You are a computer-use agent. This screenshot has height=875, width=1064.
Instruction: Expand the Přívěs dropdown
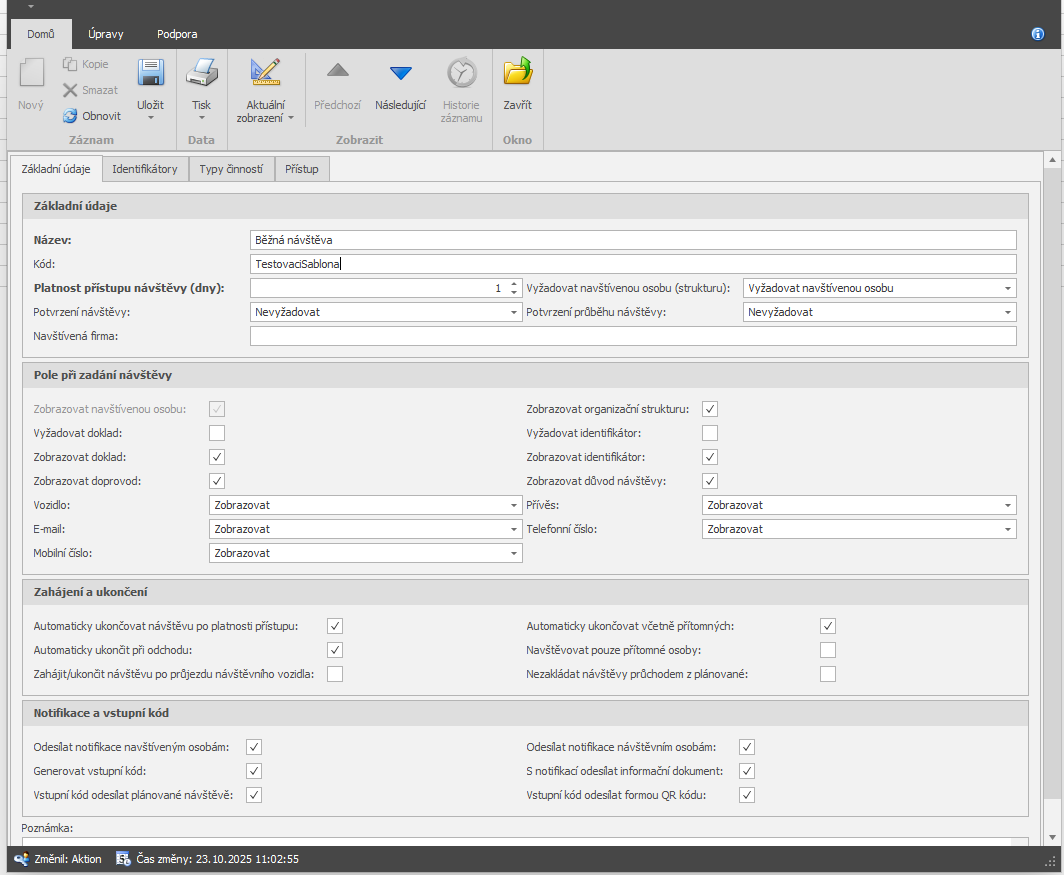(1008, 505)
